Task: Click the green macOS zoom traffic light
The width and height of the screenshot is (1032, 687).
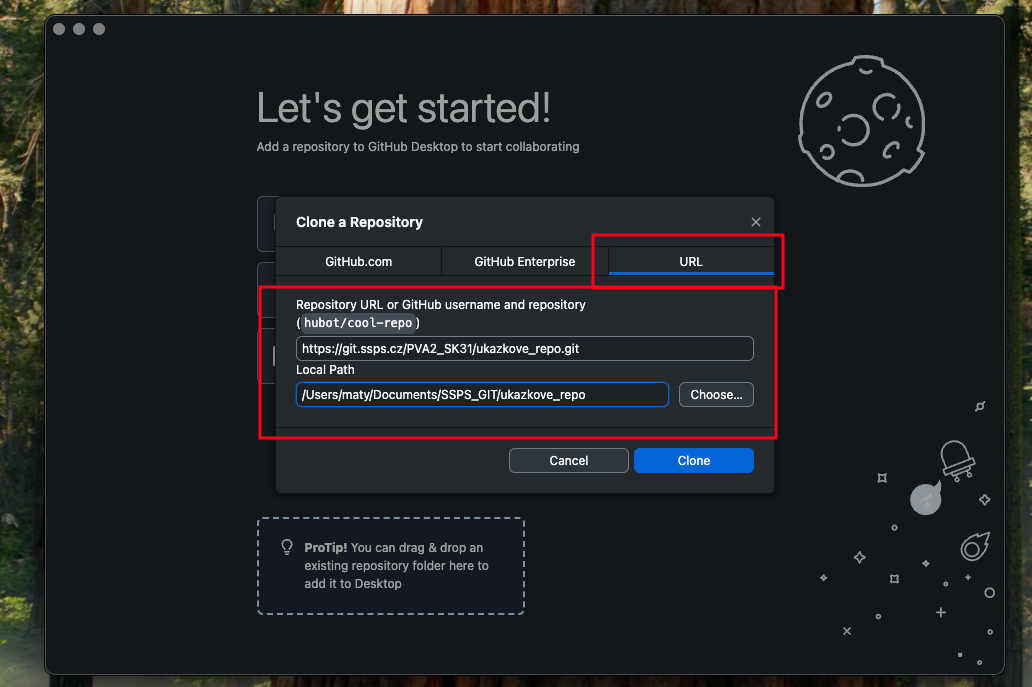Action: (98, 29)
